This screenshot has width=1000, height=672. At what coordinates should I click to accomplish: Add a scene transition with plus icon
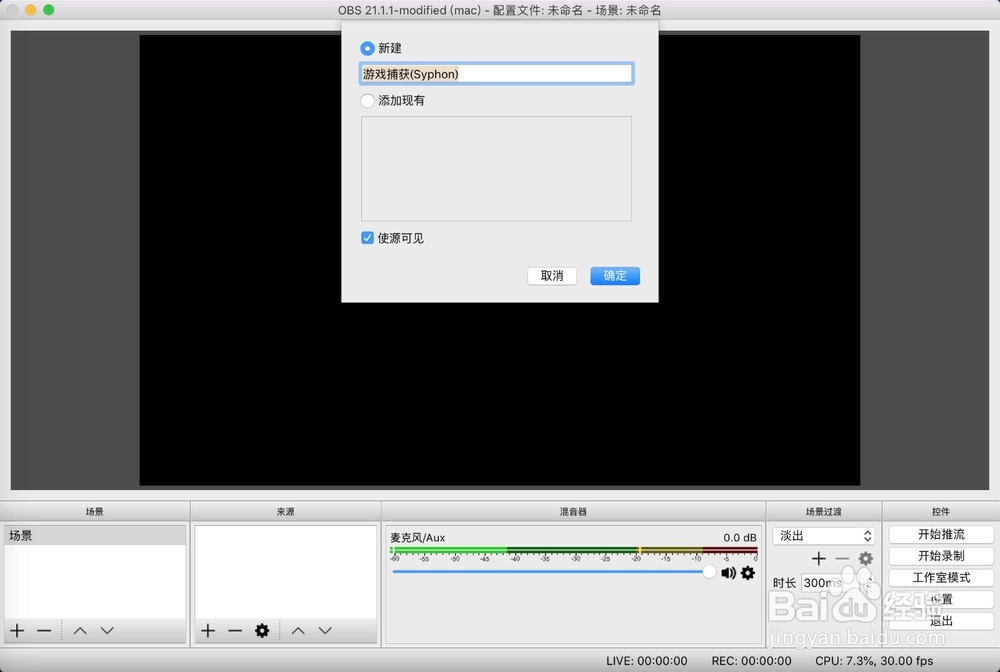point(819,559)
